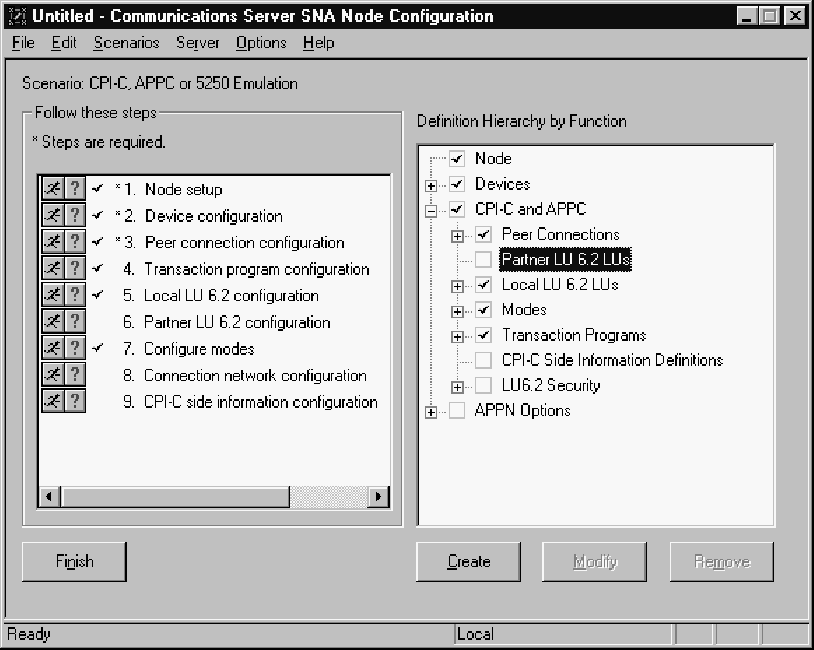The width and height of the screenshot is (814, 650).
Task: Toggle the Devices checkbox in hierarchy
Action: click(x=457, y=184)
